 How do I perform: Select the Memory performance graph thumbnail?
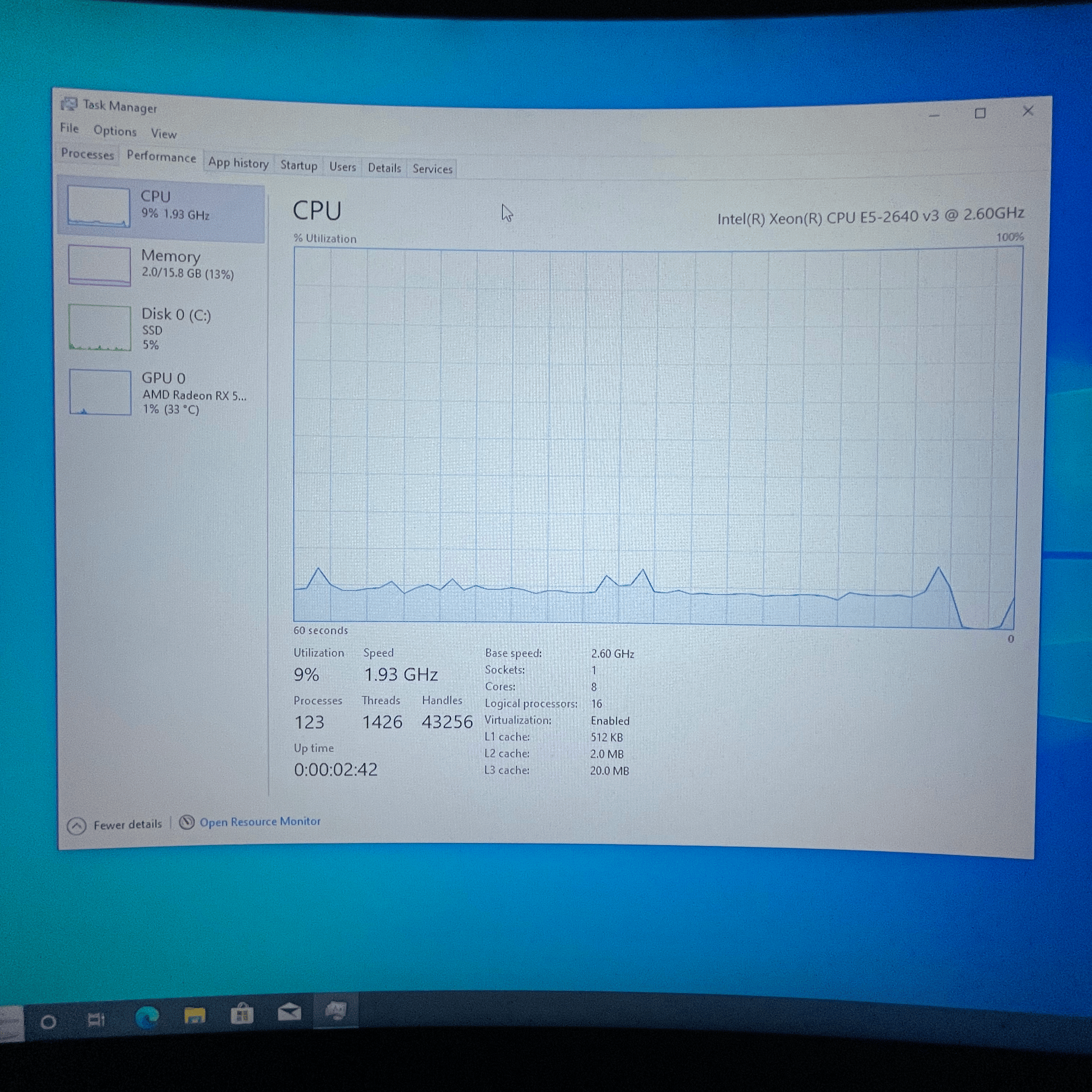coord(100,266)
